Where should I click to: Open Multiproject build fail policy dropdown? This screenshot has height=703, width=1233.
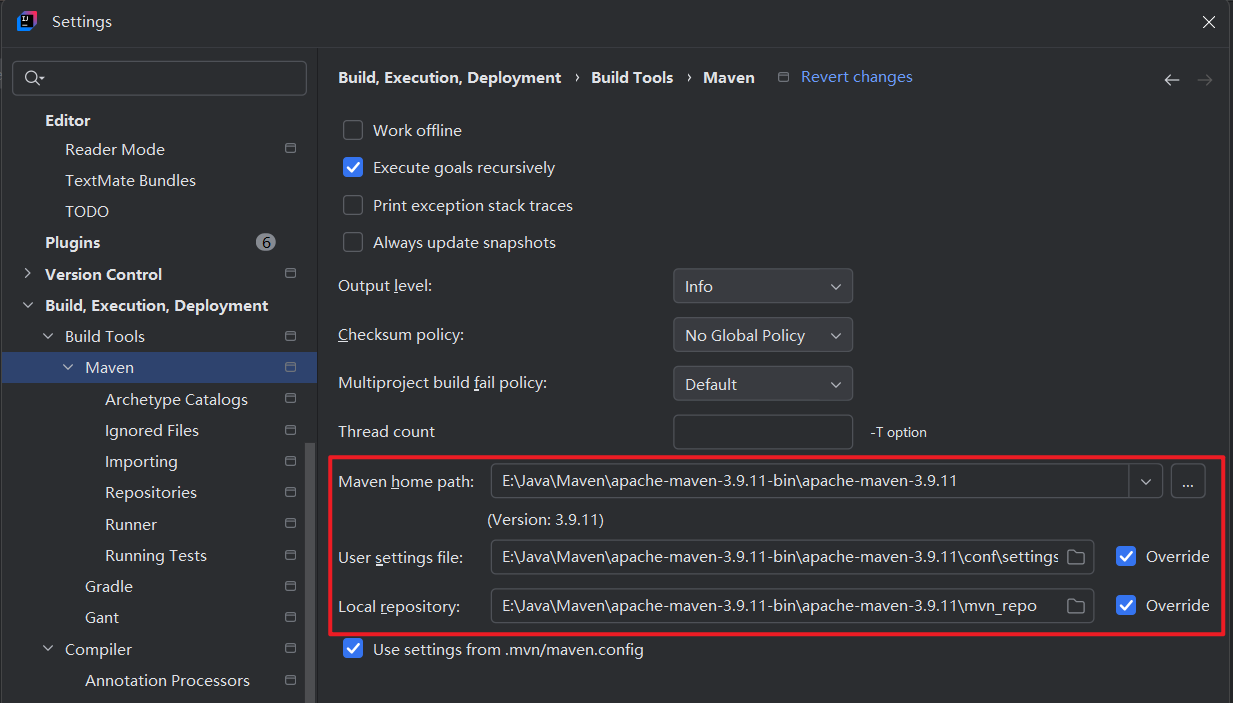click(763, 384)
